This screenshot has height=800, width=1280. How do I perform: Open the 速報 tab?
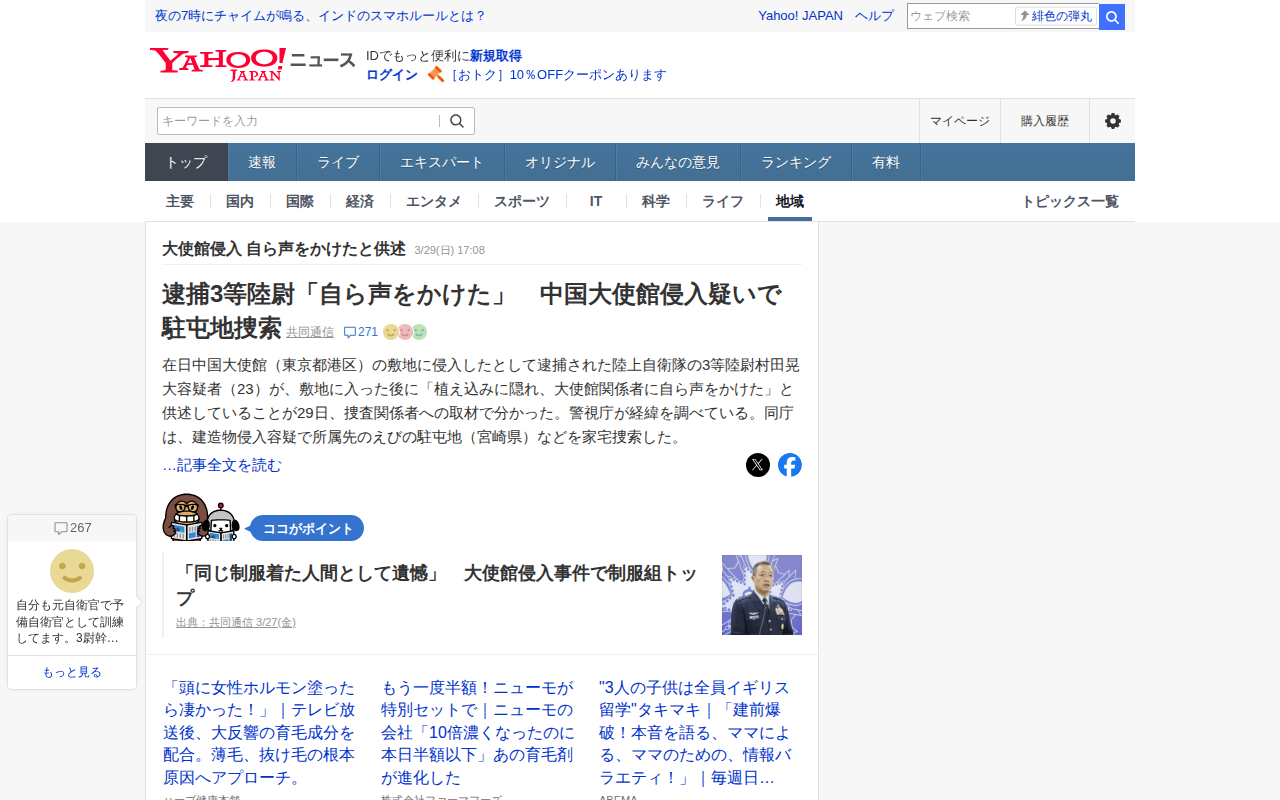click(x=262, y=162)
